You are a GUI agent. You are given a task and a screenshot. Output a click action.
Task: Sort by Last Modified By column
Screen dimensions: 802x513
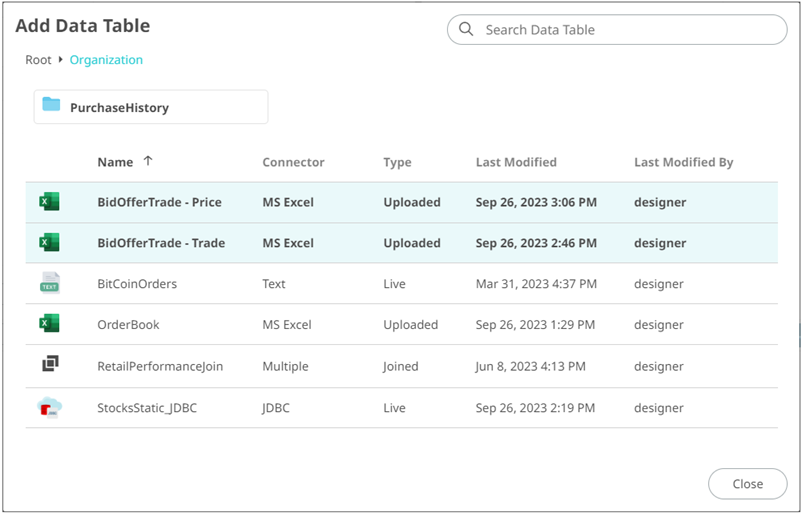(x=683, y=162)
